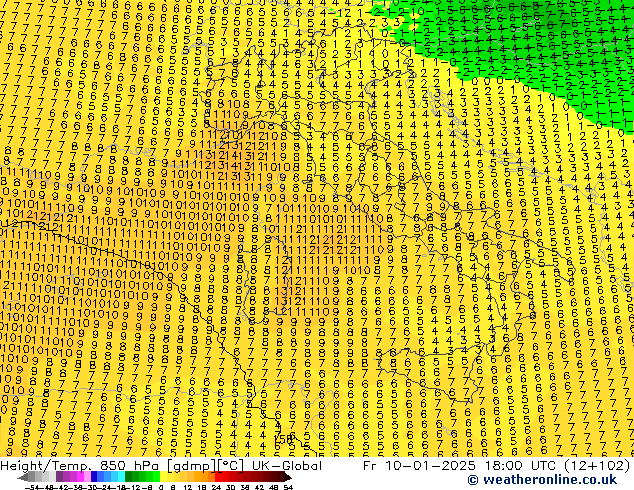
Task: Click the weatheronline.co.uk copyright link
Action: point(542,480)
